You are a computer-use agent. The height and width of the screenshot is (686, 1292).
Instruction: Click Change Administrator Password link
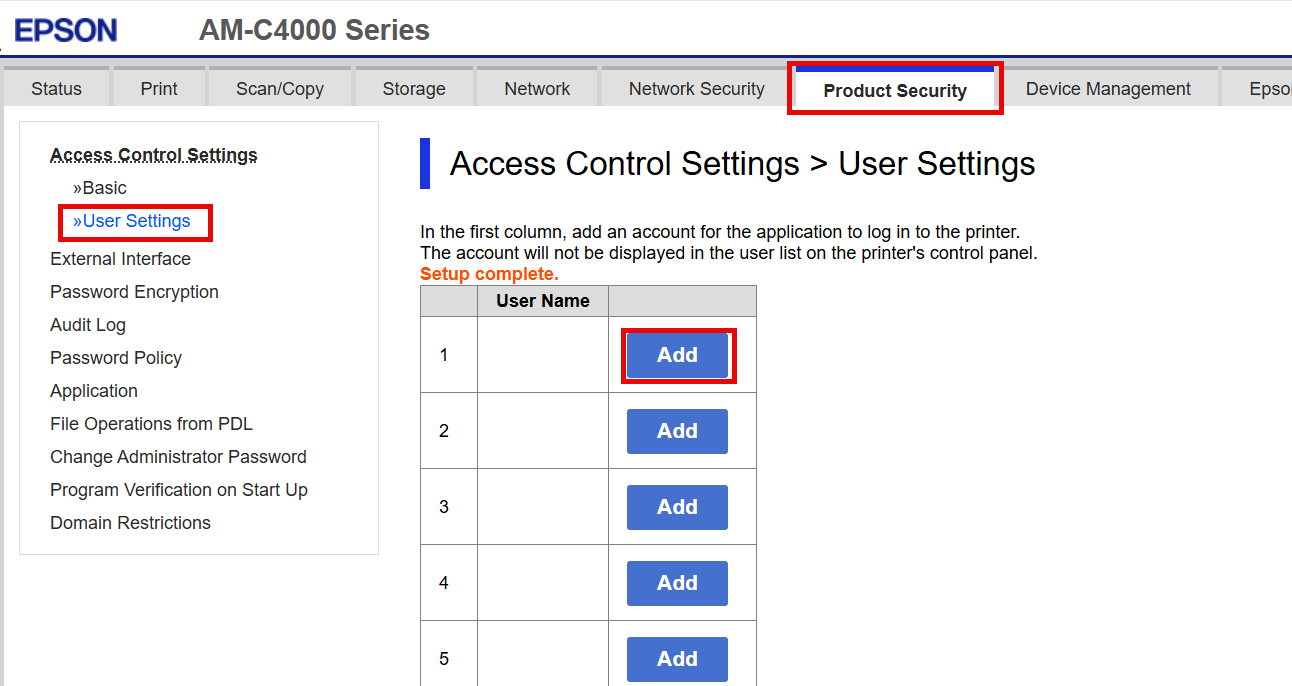click(x=178, y=457)
